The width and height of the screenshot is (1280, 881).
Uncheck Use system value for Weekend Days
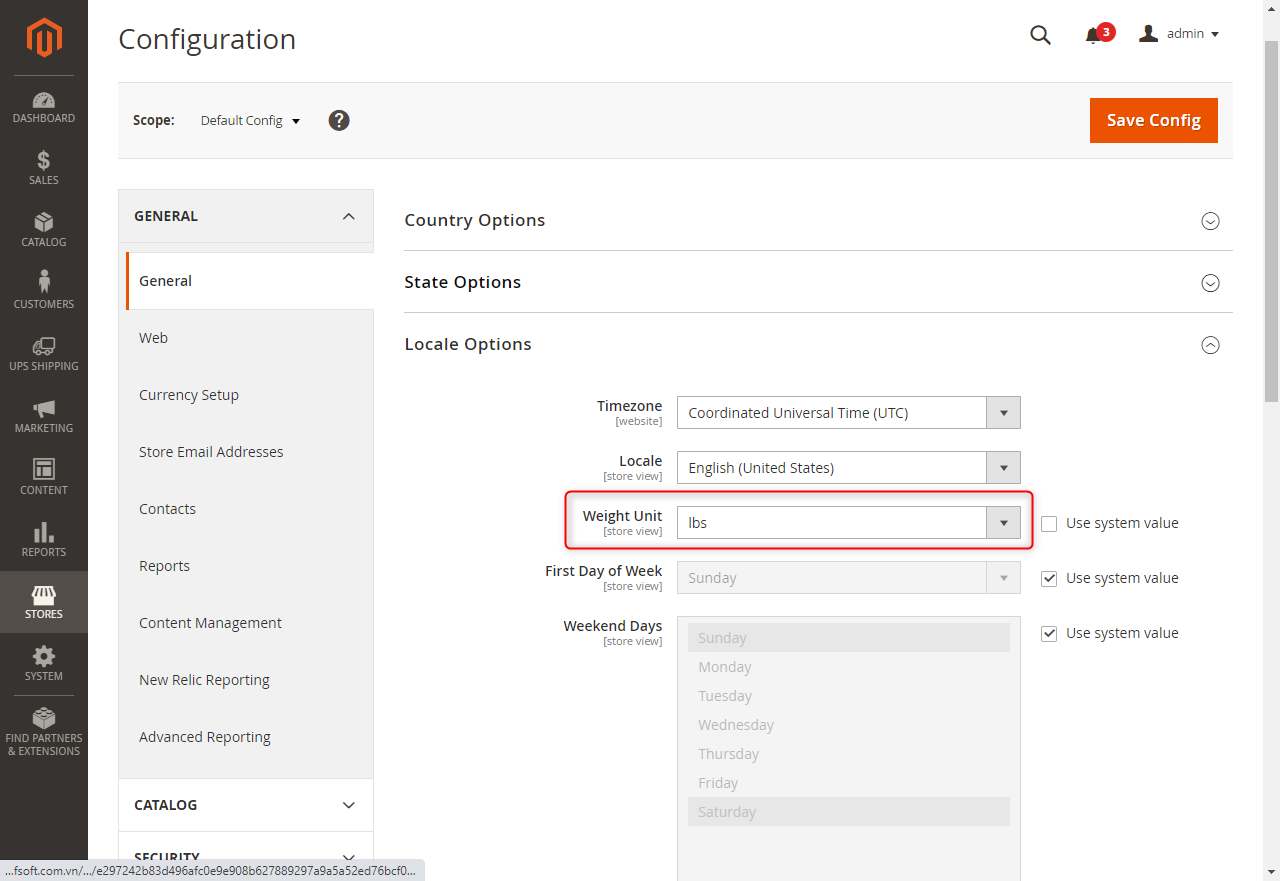click(x=1049, y=633)
